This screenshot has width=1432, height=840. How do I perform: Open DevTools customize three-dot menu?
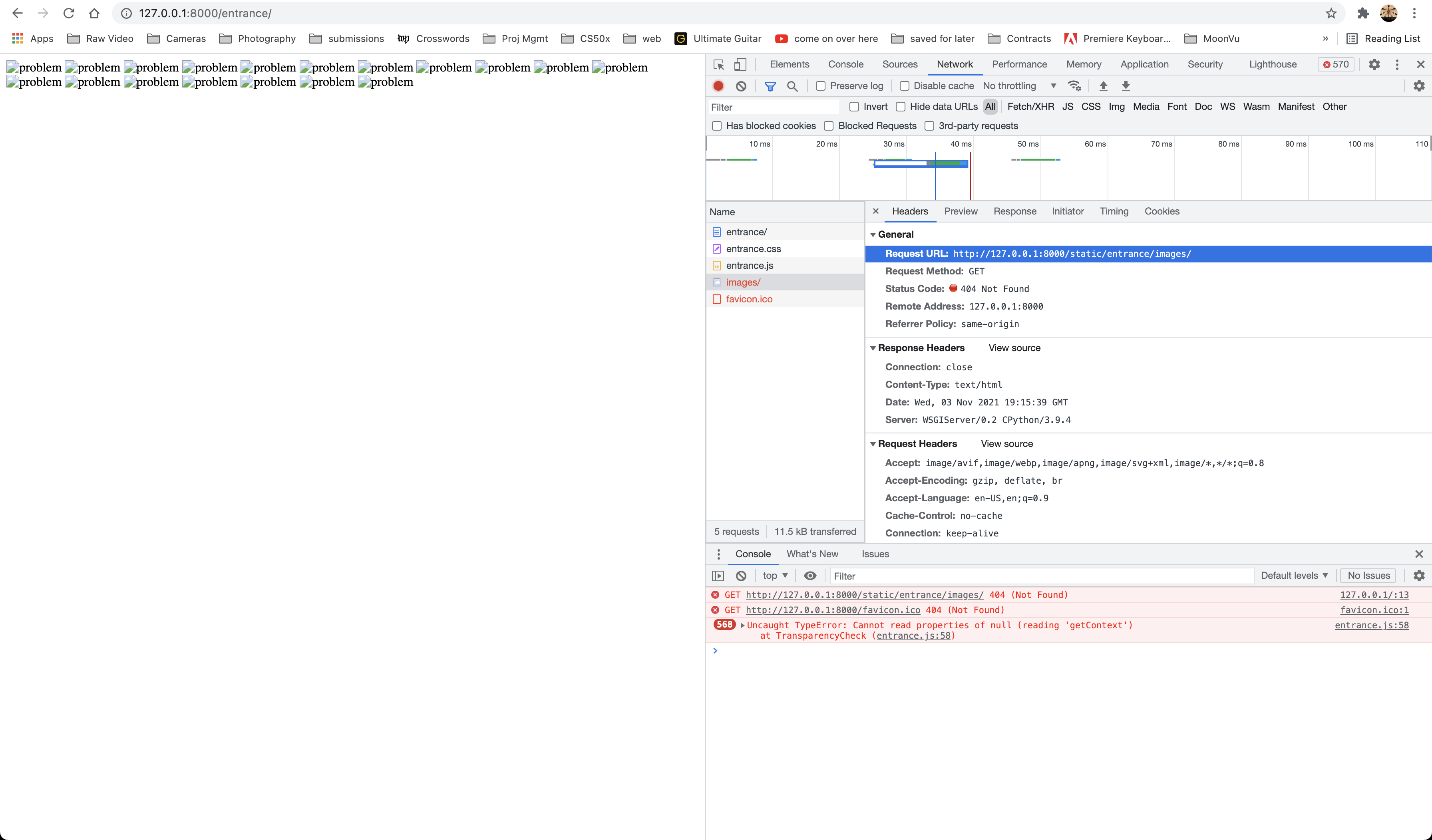(x=1397, y=64)
